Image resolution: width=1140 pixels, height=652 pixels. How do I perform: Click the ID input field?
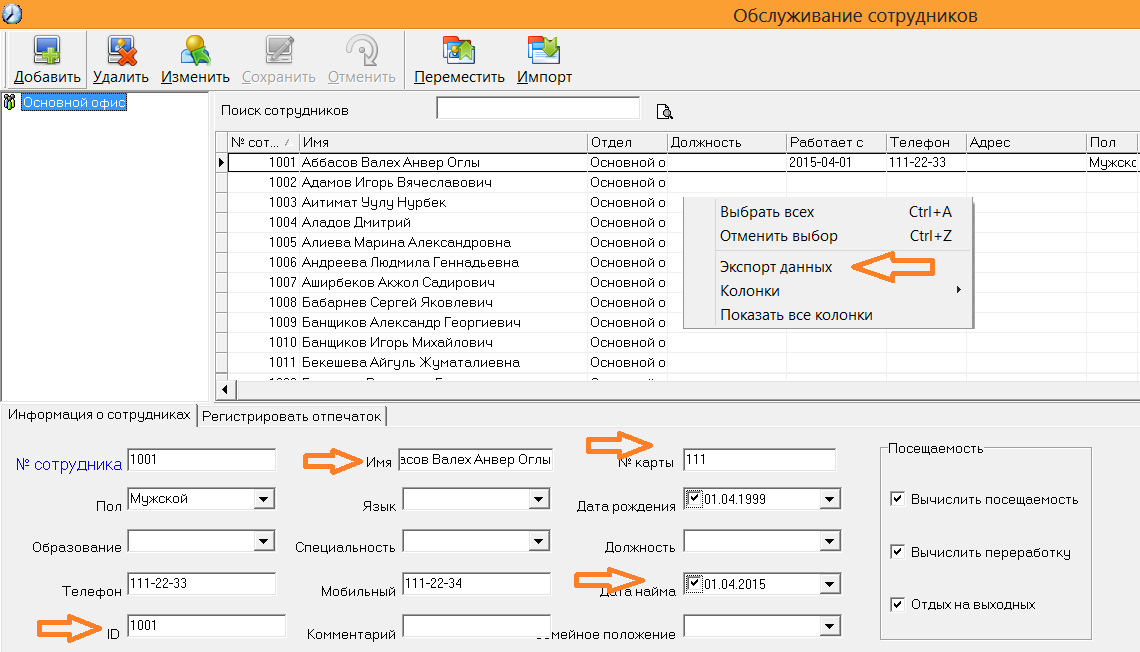tap(206, 625)
